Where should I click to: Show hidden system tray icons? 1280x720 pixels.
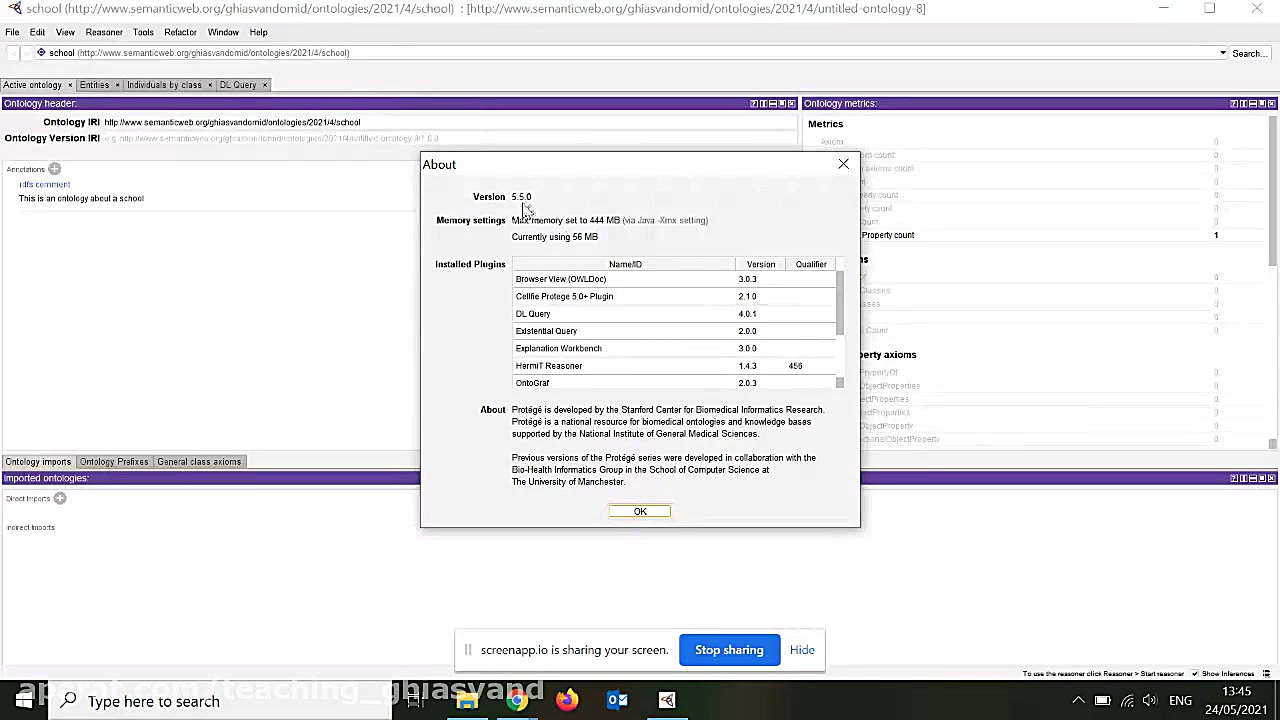click(1078, 701)
